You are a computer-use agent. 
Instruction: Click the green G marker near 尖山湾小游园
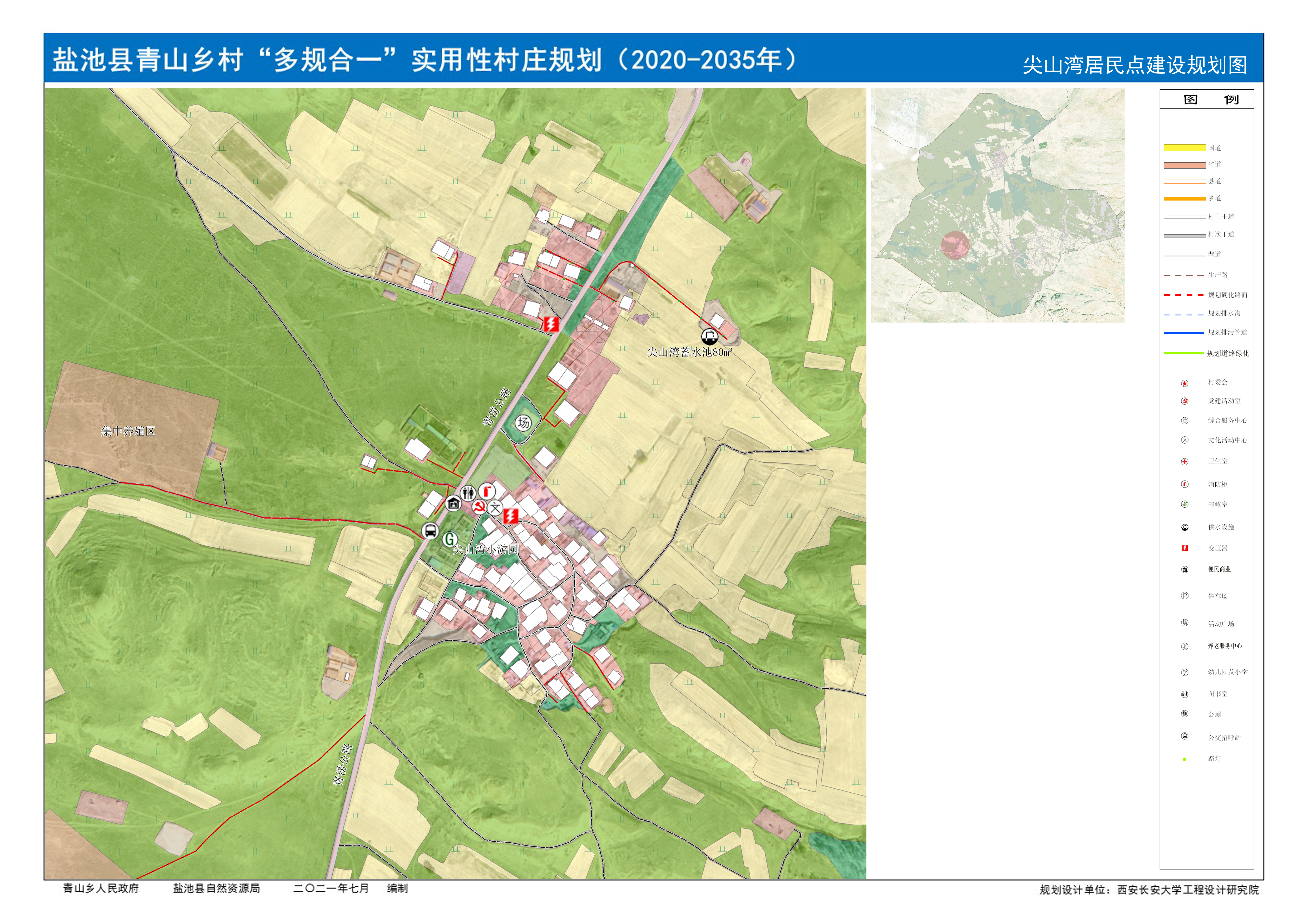(x=450, y=538)
